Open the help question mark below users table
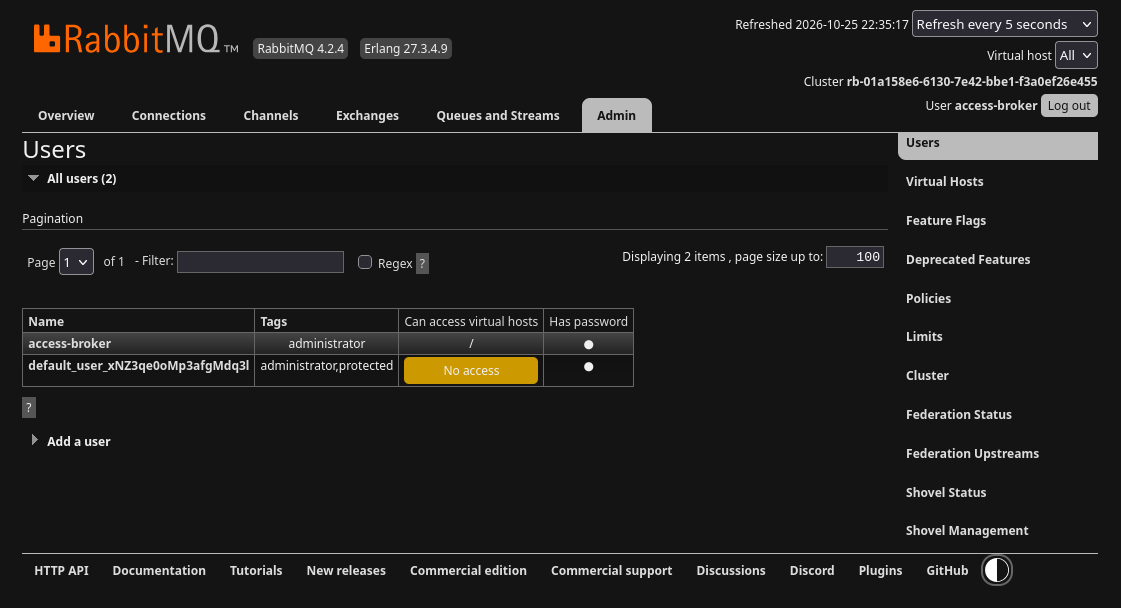1121x608 pixels. point(29,408)
